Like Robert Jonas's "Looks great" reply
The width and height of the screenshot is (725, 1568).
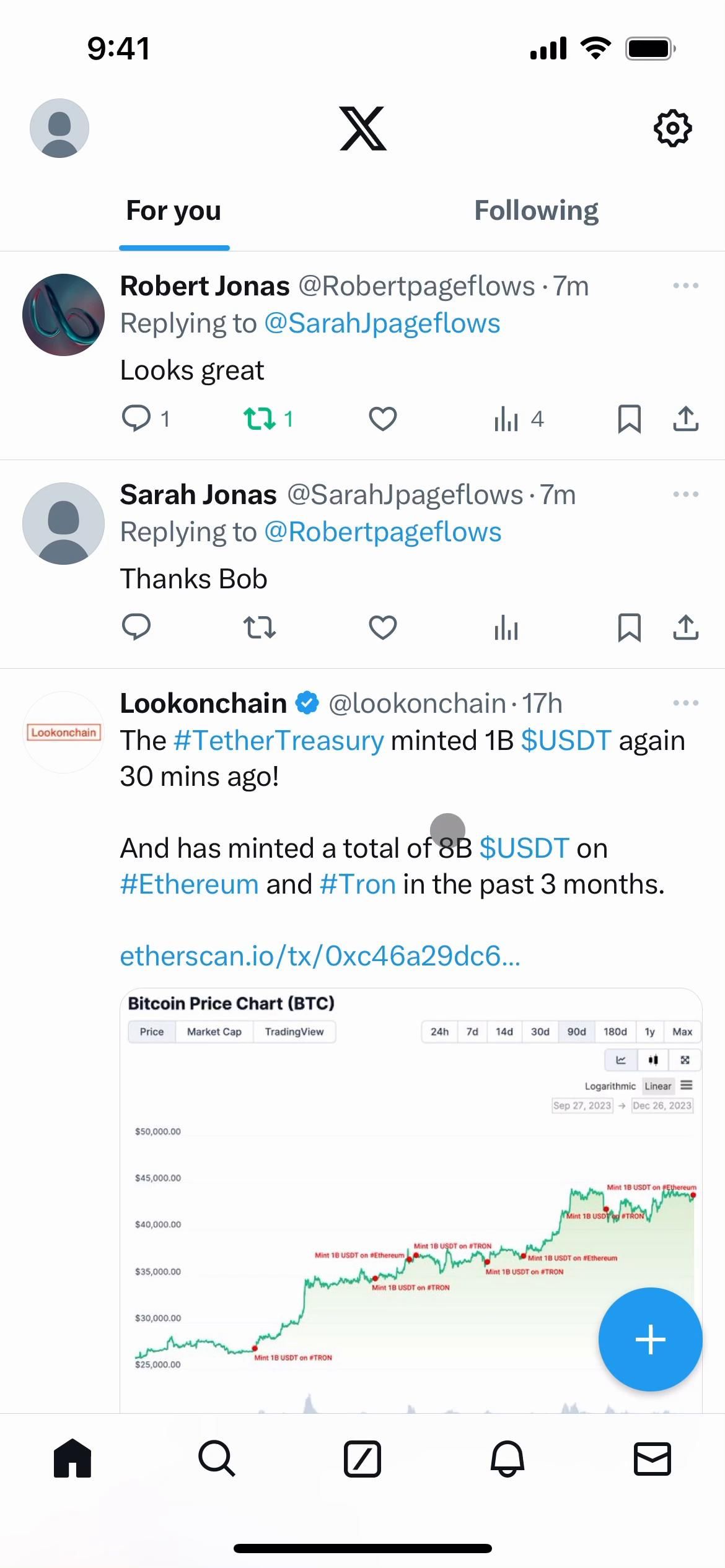pyautogui.click(x=382, y=419)
